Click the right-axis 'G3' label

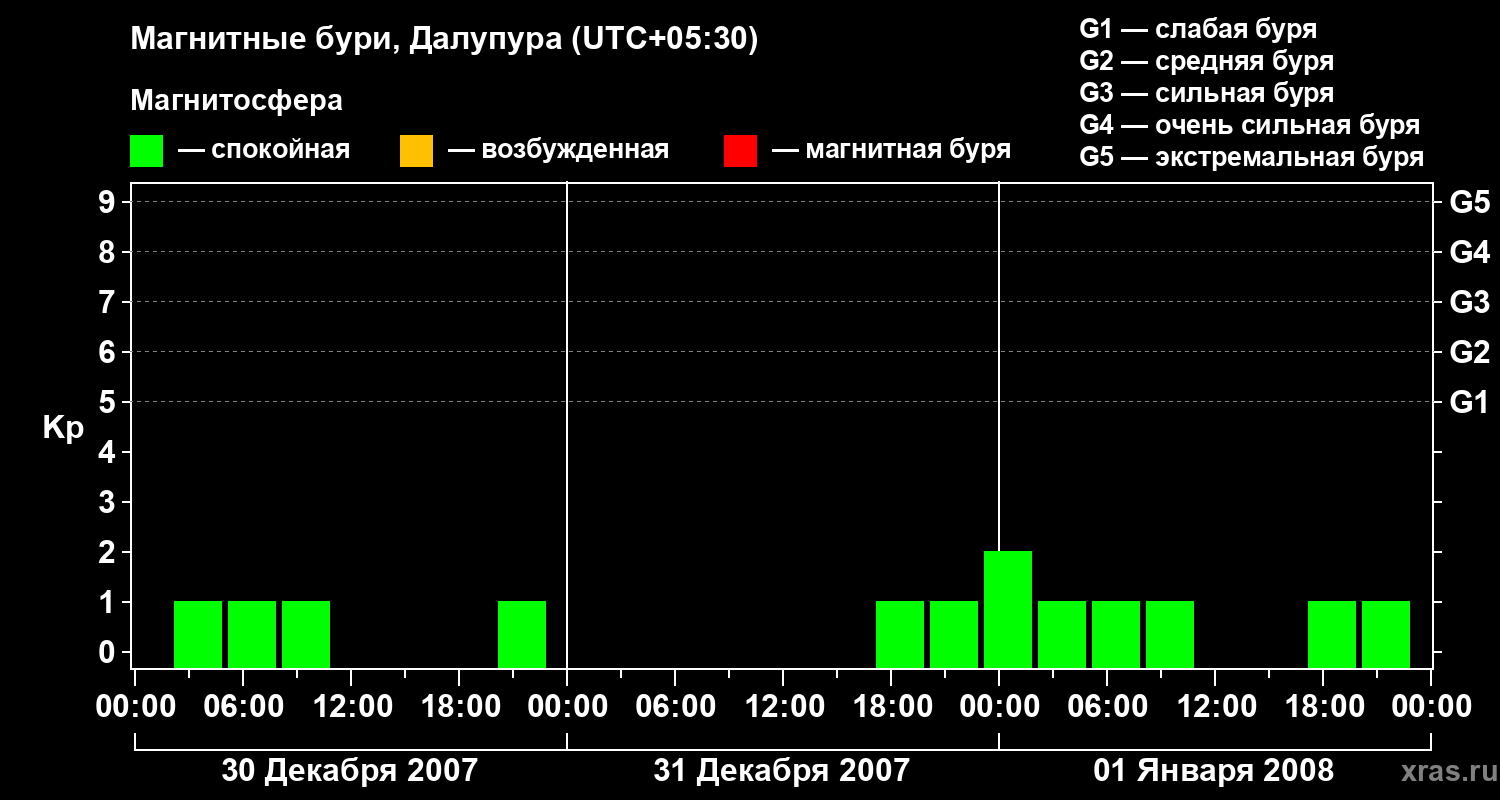pyautogui.click(x=1469, y=302)
